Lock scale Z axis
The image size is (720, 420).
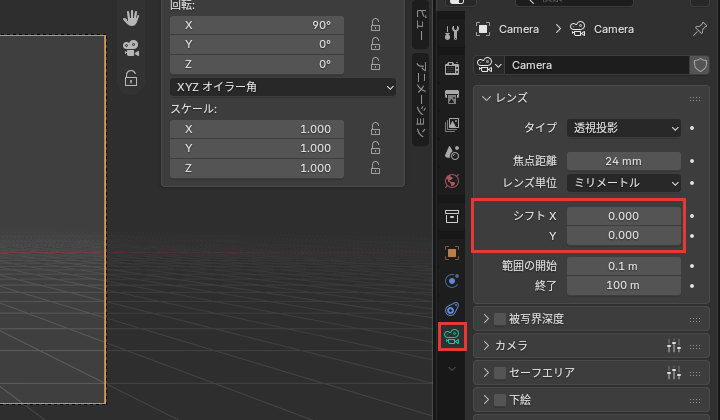[x=375, y=168]
